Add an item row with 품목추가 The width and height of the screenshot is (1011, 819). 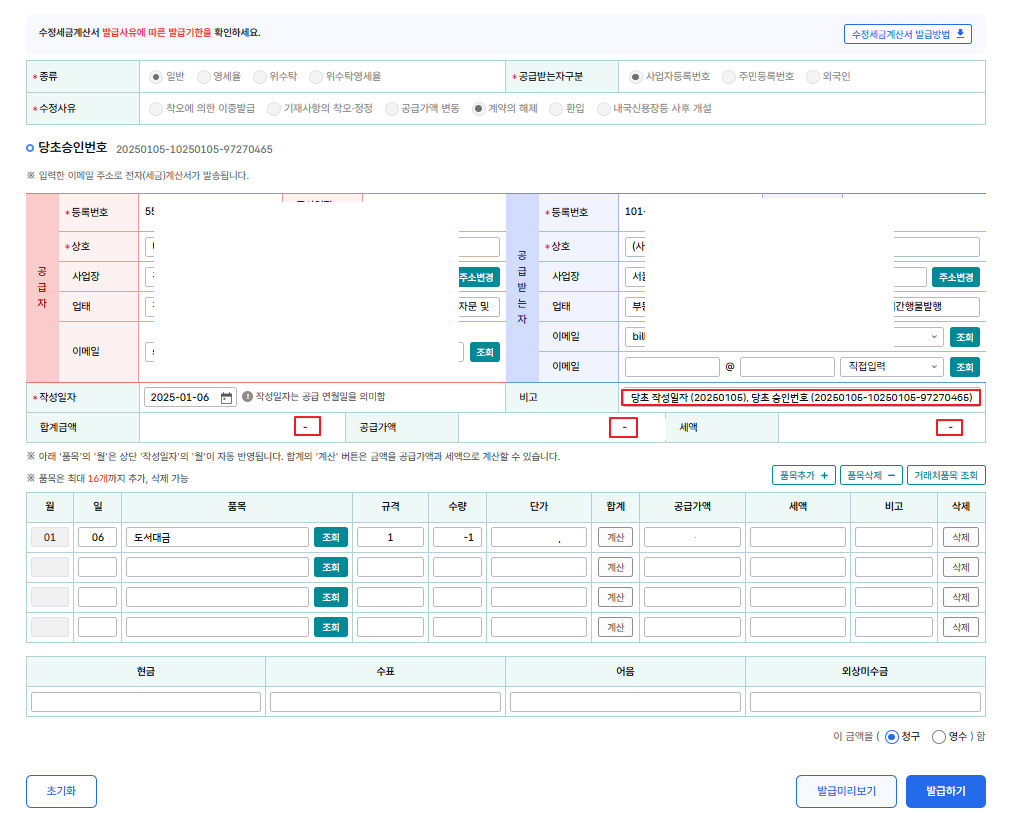[803, 475]
